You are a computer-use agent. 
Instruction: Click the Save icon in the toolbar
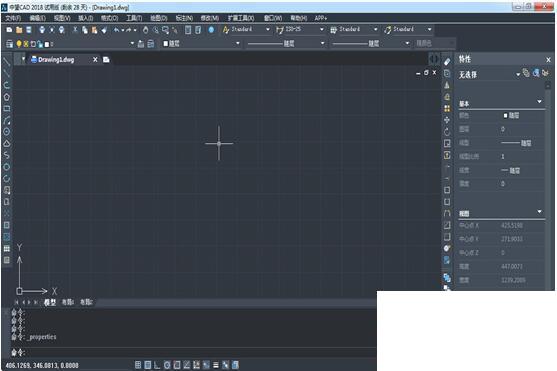29,30
